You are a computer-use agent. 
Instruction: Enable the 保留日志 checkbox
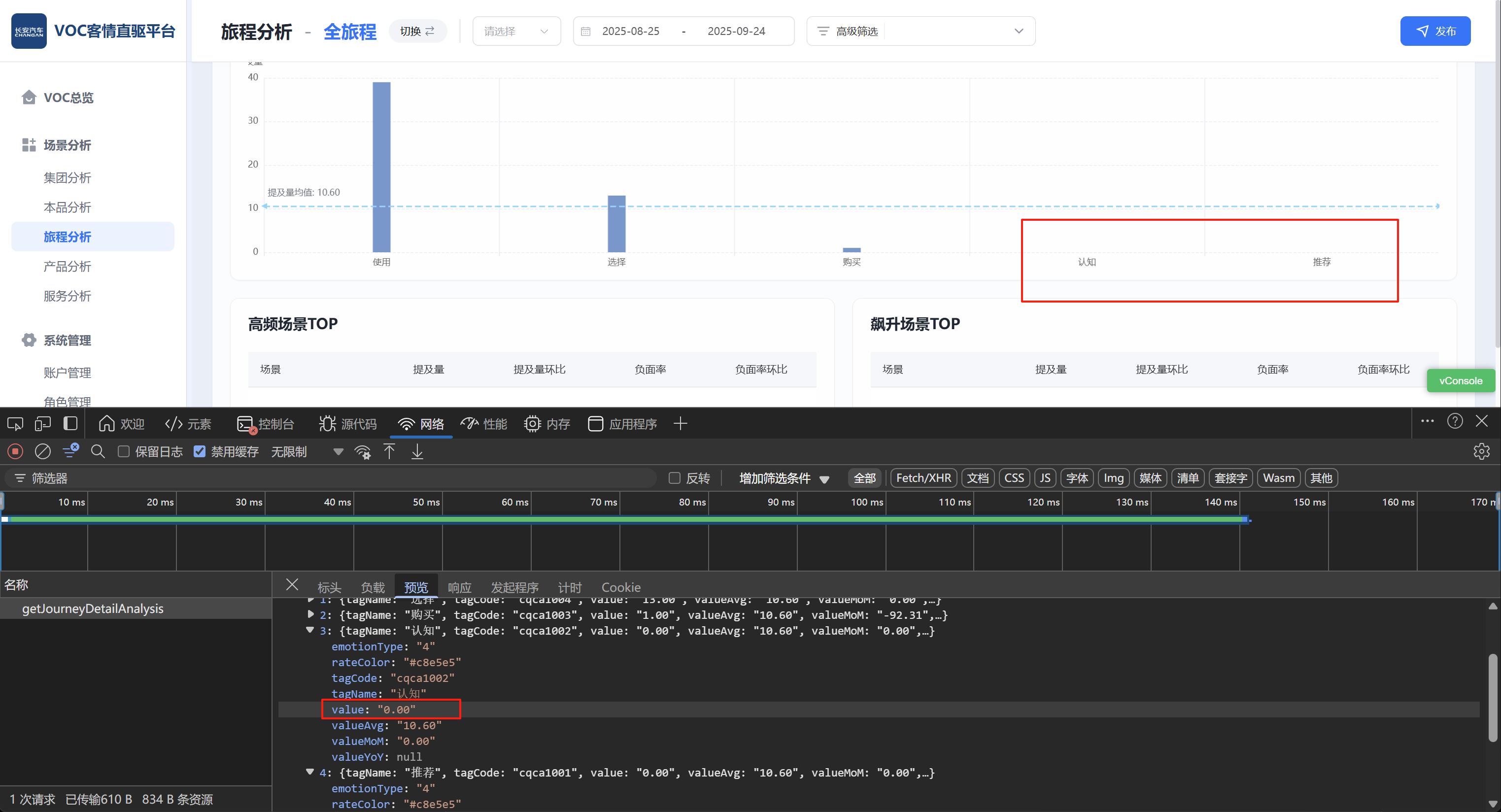[x=124, y=451]
